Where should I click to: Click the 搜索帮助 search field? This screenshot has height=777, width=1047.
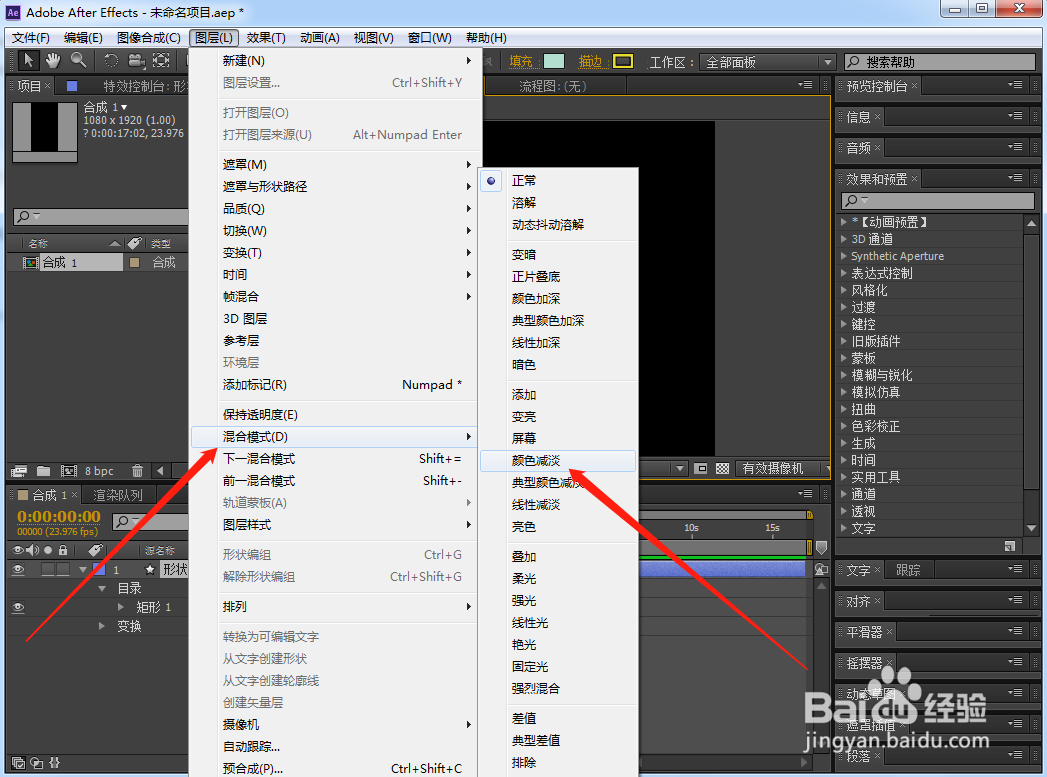(x=940, y=62)
